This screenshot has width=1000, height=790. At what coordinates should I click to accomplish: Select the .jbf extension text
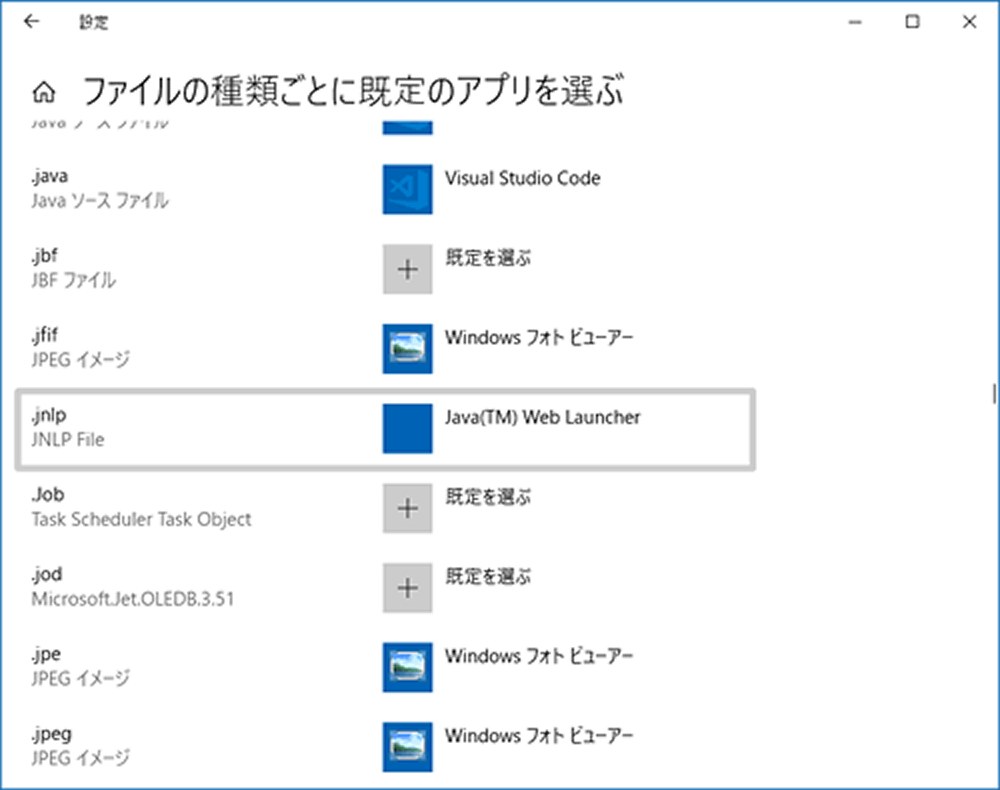45,256
